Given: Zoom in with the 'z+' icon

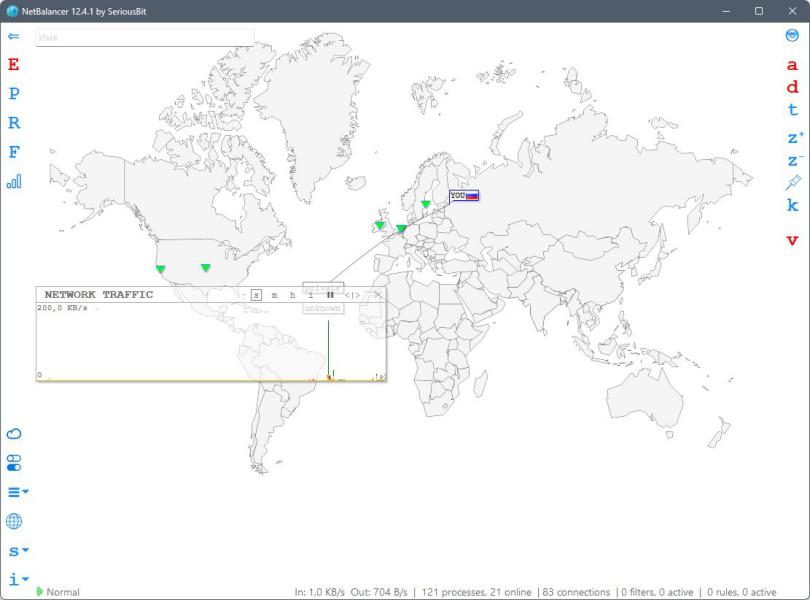Looking at the screenshot, I should pos(795,138).
